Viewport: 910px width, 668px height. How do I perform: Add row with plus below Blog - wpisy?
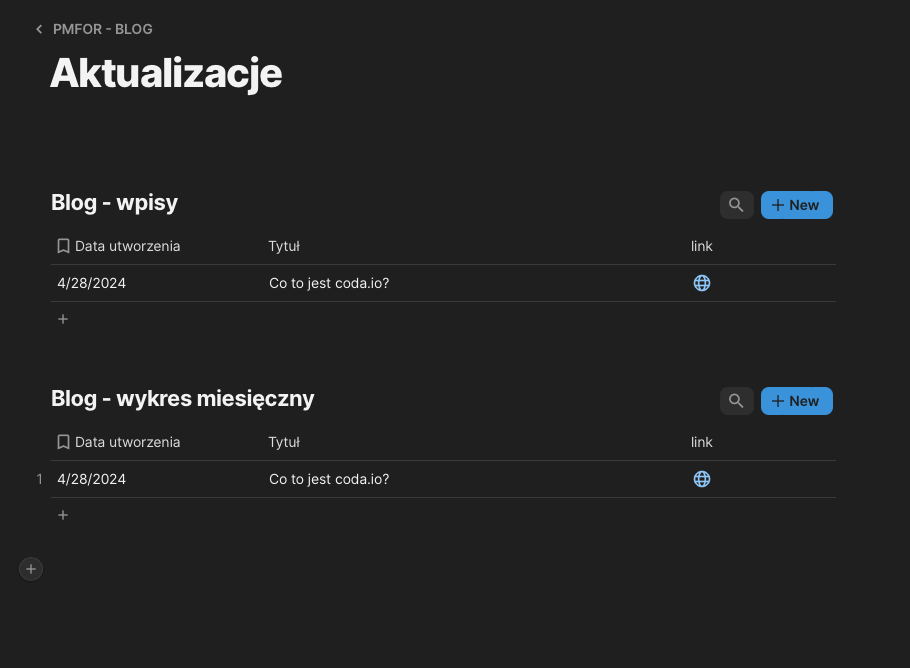(x=63, y=319)
